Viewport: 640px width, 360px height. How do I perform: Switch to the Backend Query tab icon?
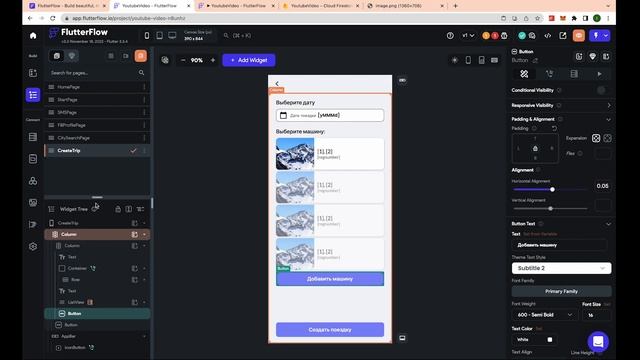point(574,74)
